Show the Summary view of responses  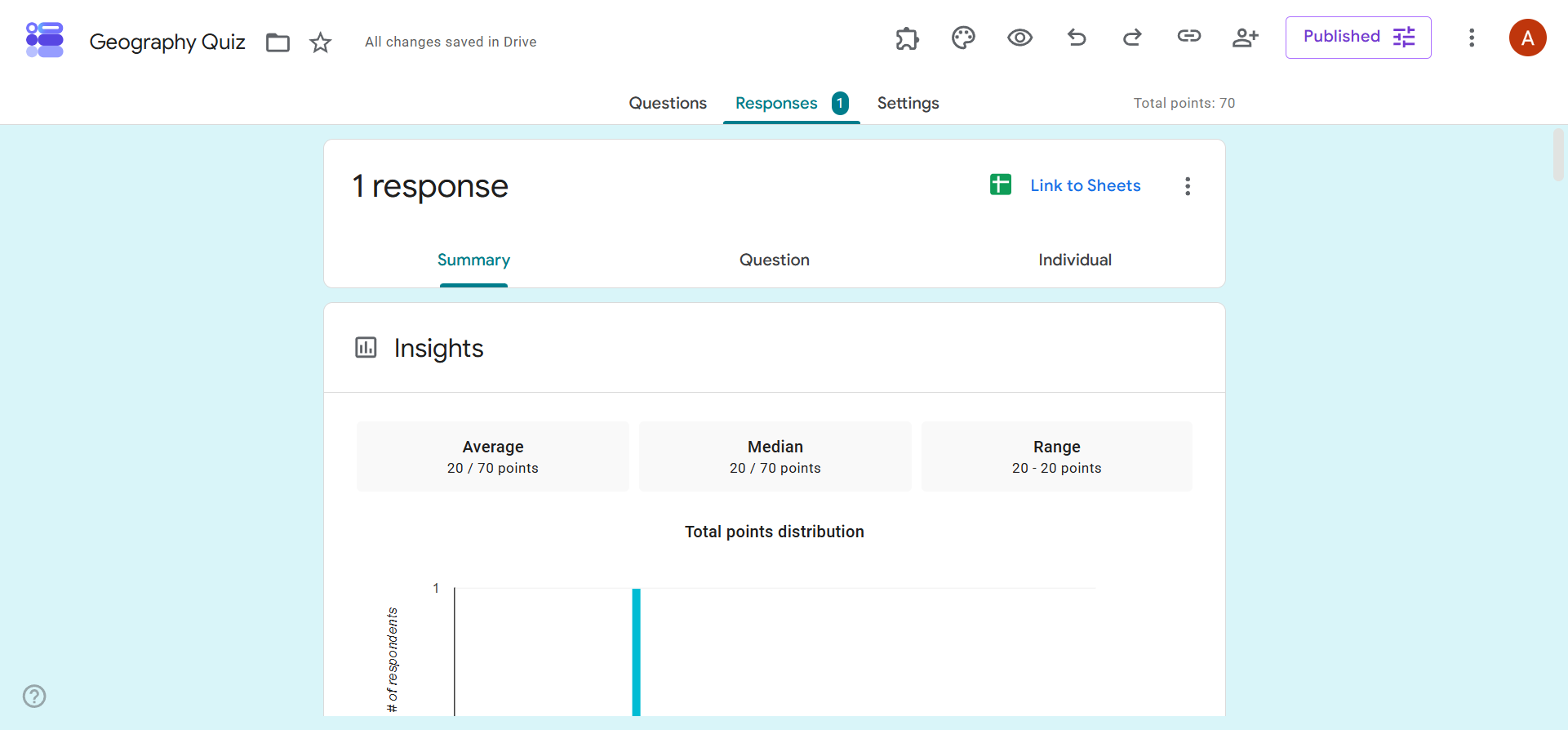tap(473, 260)
